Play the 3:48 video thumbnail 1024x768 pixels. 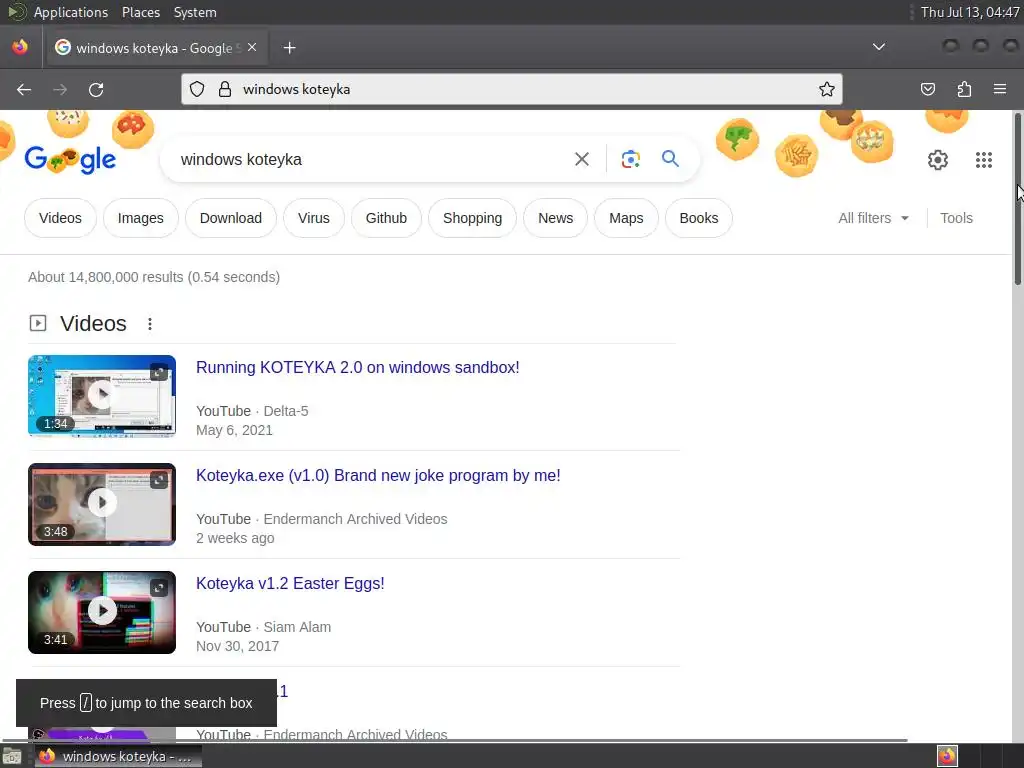tap(102, 504)
